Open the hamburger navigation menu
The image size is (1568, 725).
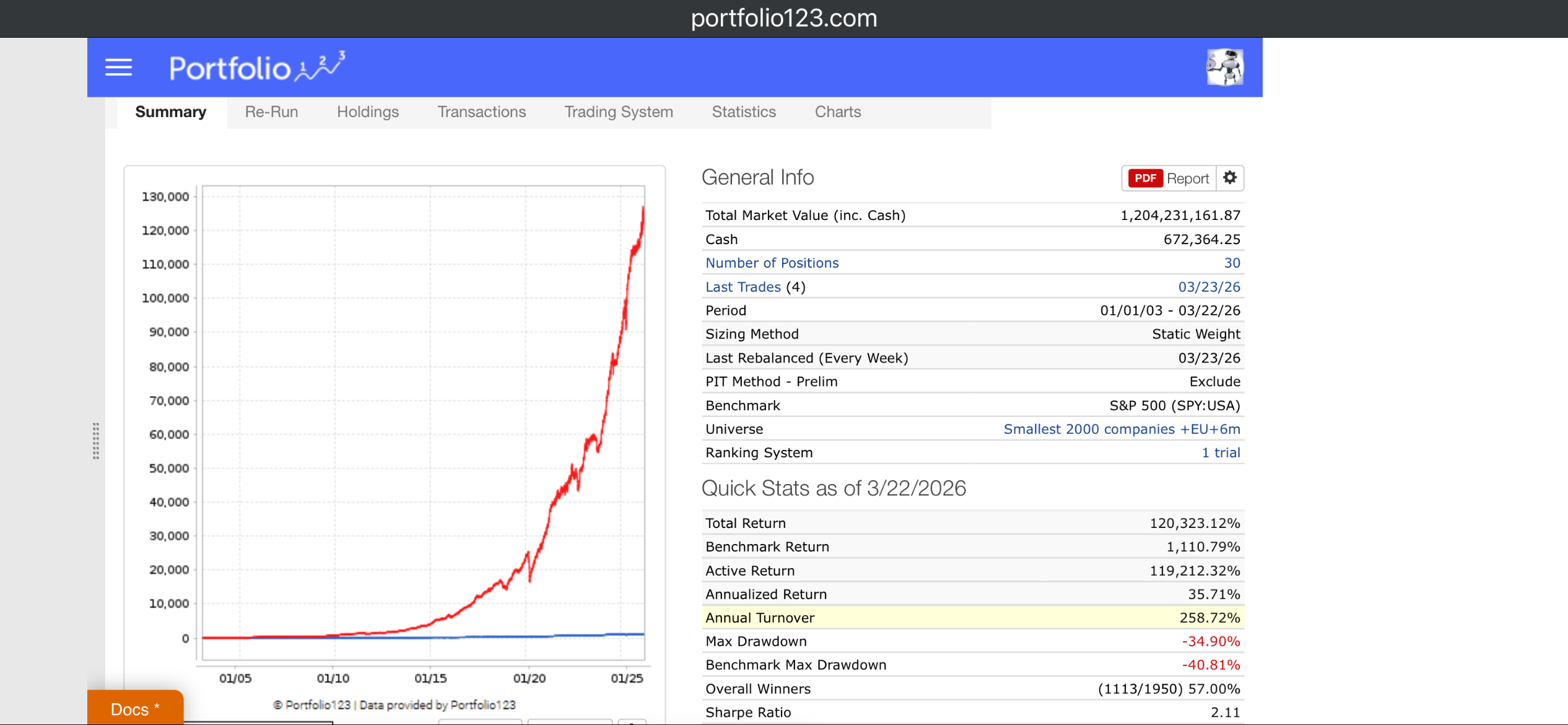118,67
